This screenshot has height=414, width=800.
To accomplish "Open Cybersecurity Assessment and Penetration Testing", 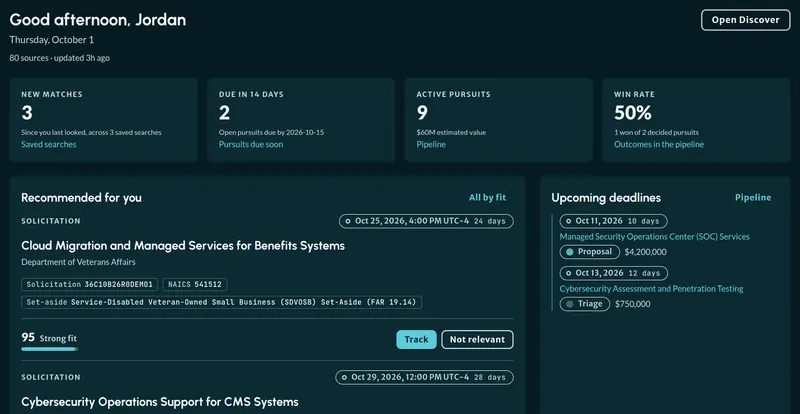I will [x=651, y=289].
